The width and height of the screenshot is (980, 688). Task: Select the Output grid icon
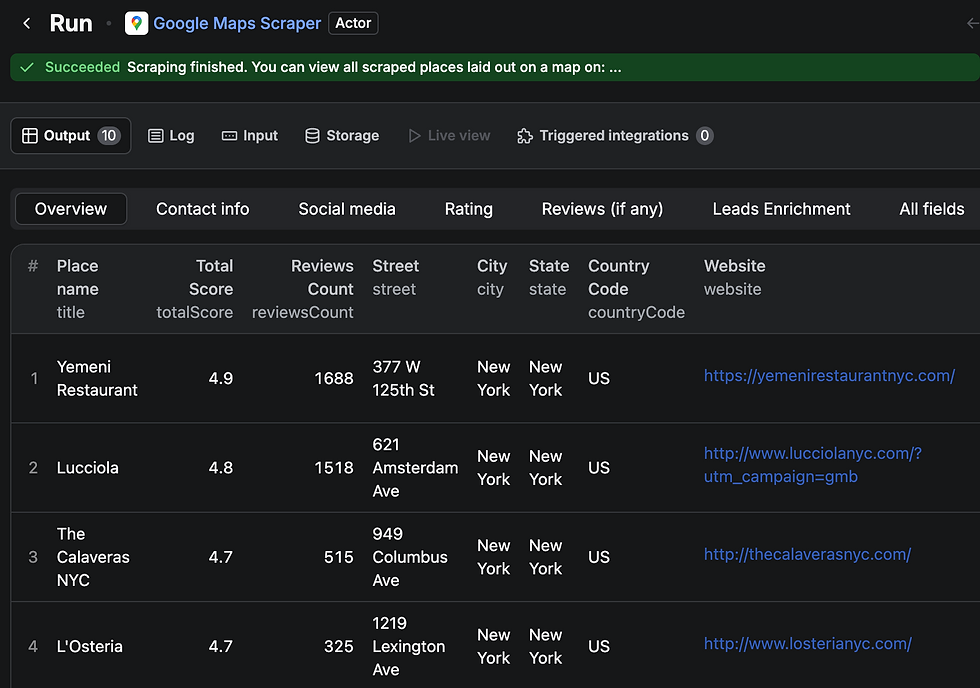pos(30,135)
